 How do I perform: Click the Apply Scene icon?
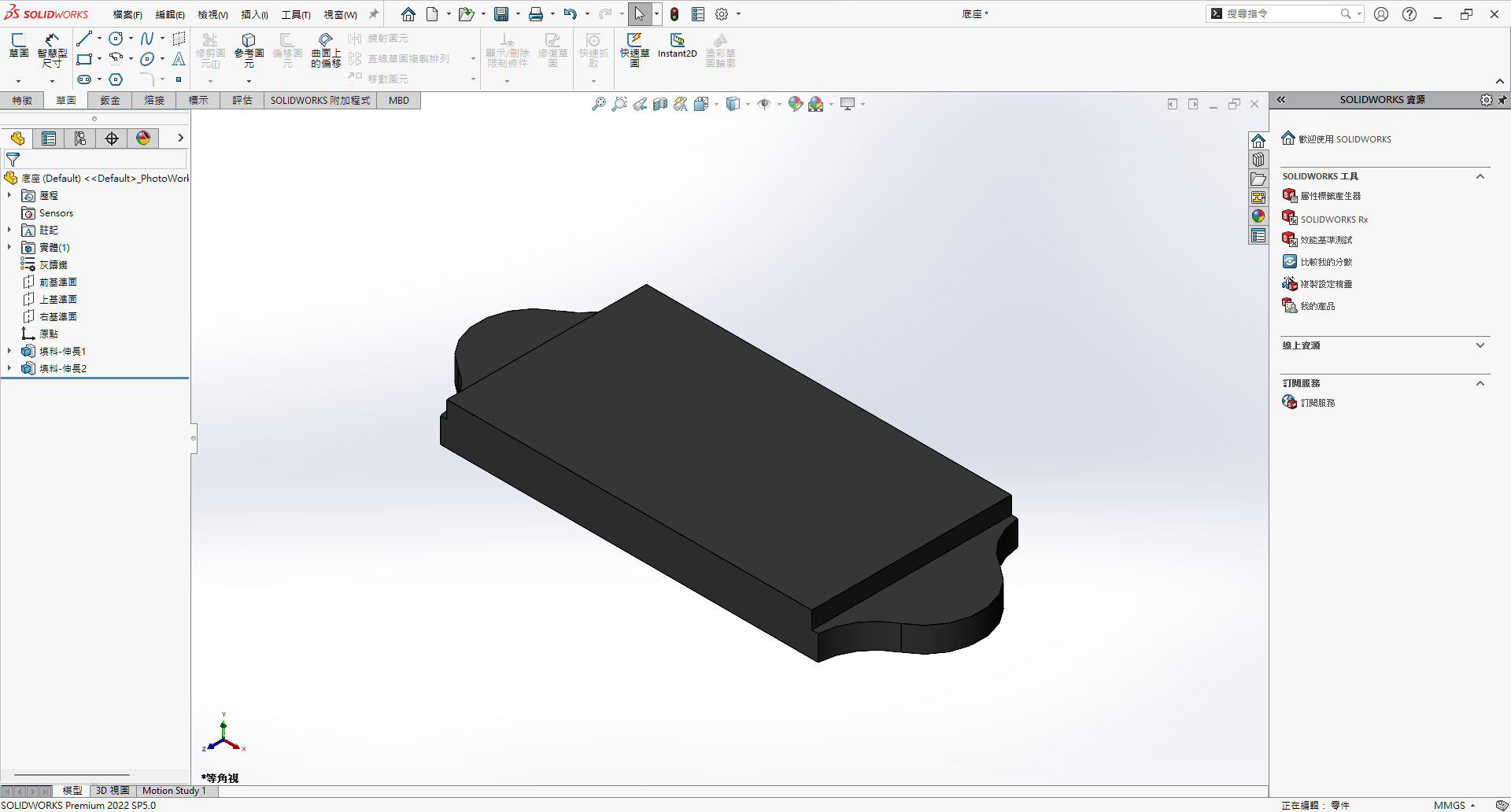click(x=816, y=104)
